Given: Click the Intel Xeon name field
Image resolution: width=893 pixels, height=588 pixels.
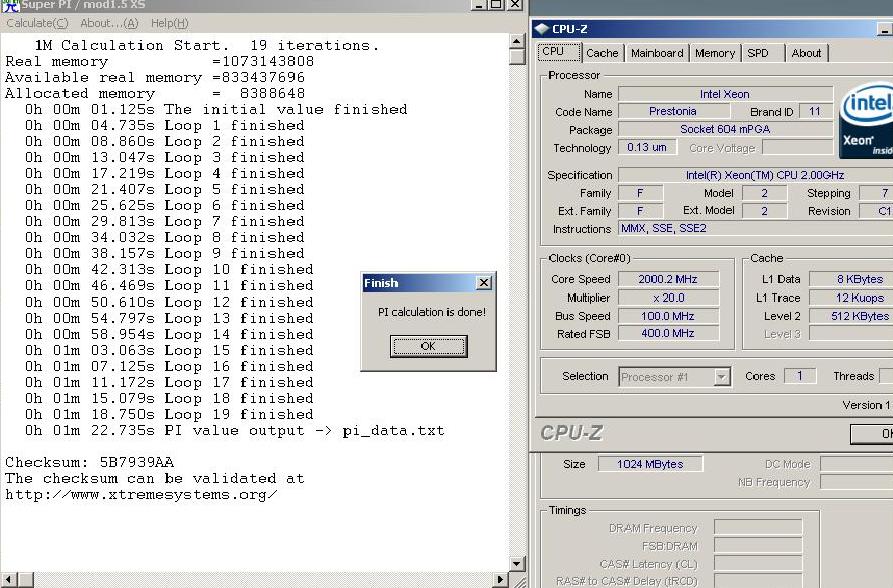Looking at the screenshot, I should click(x=726, y=94).
